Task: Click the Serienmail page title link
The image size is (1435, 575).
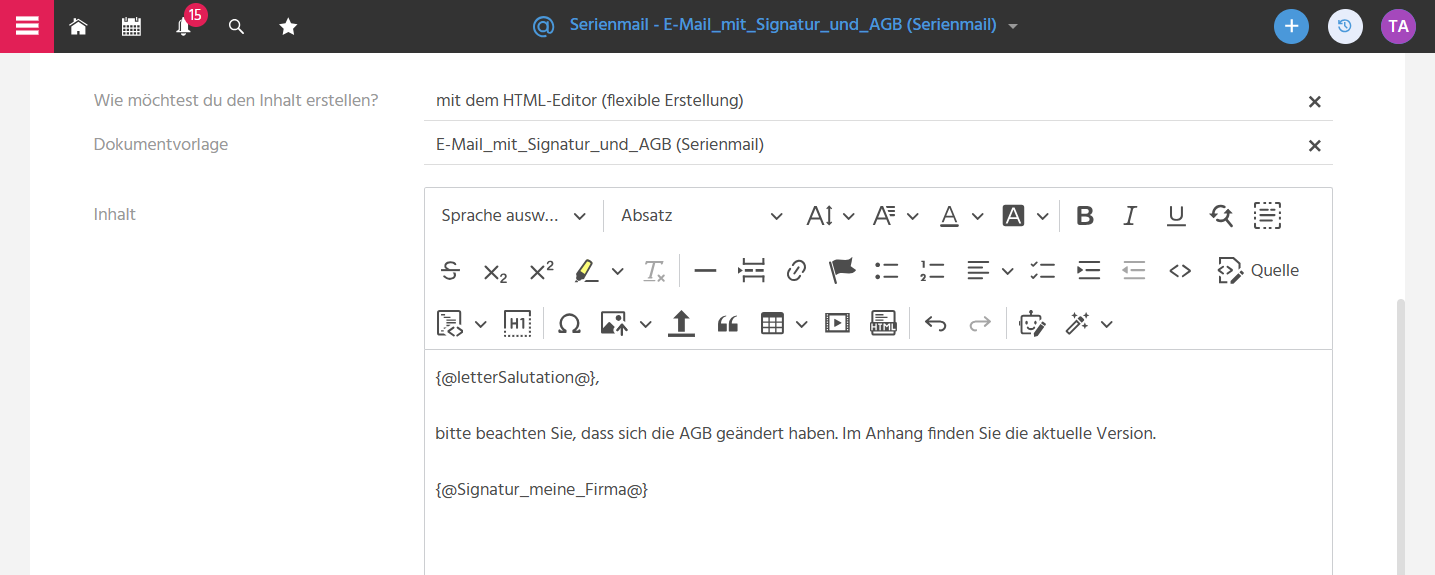Action: point(783,25)
